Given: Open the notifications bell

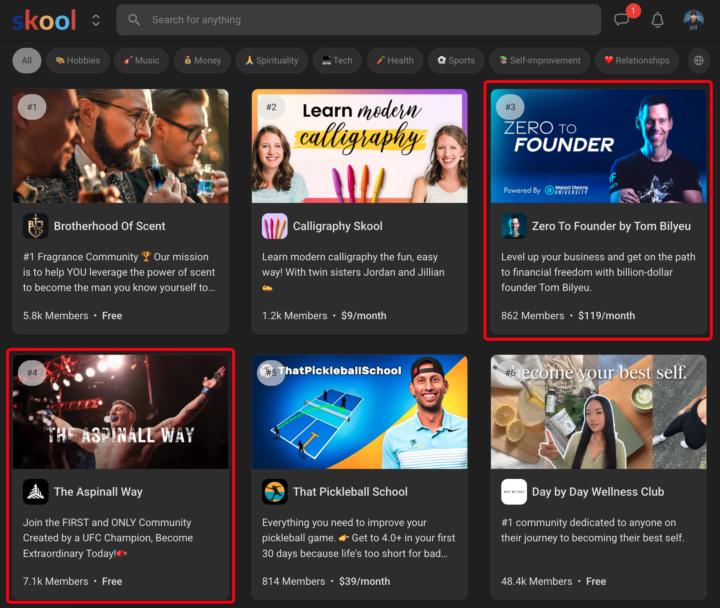Looking at the screenshot, I should coord(658,20).
